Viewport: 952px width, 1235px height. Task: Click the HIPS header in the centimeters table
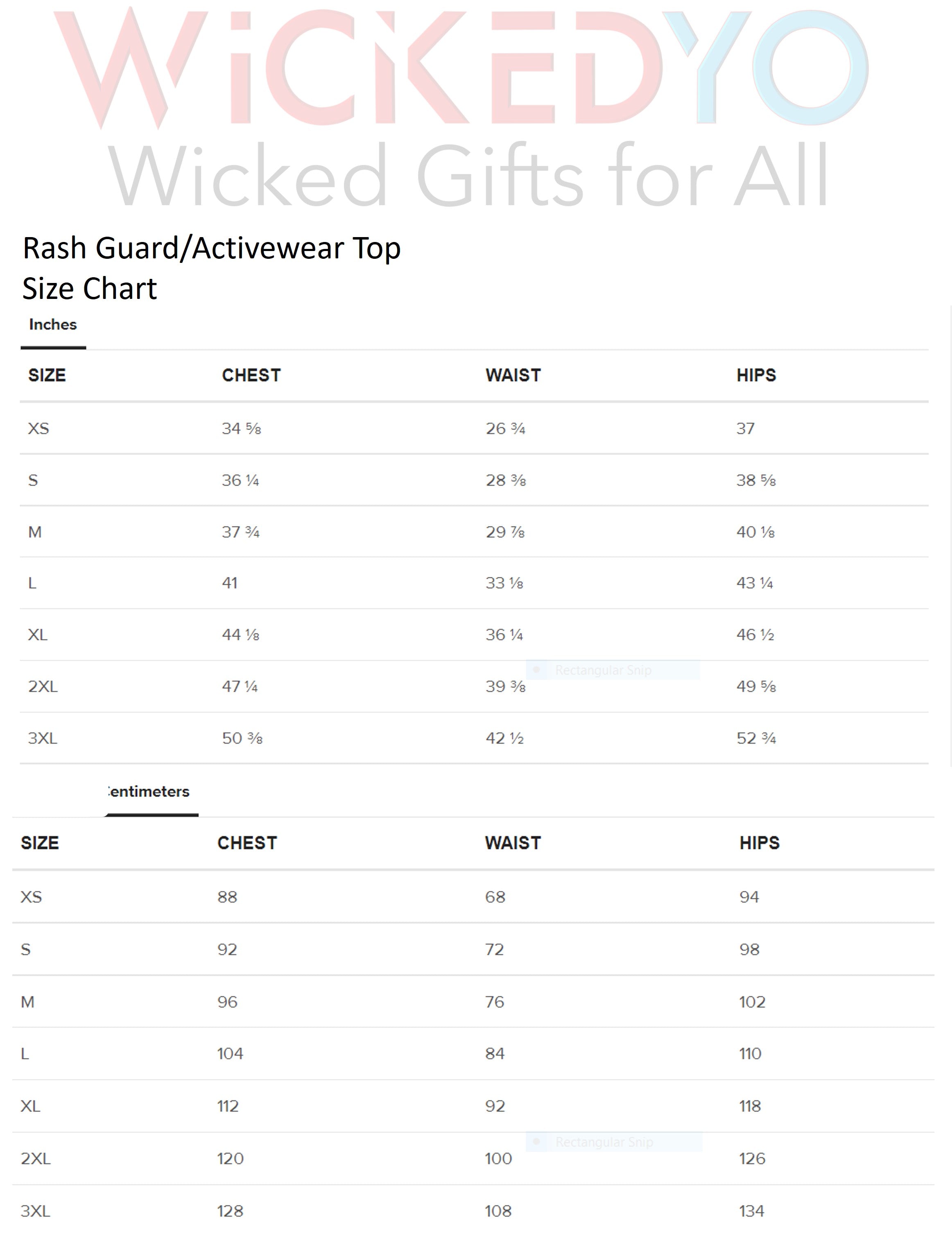tap(759, 843)
